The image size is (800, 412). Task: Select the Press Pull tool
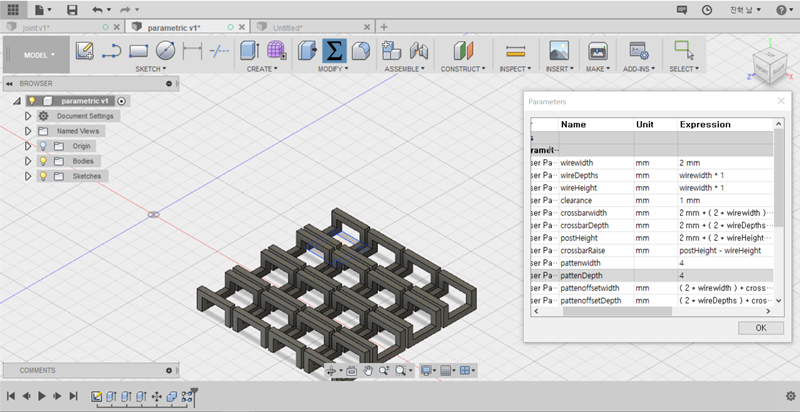pyautogui.click(x=307, y=50)
